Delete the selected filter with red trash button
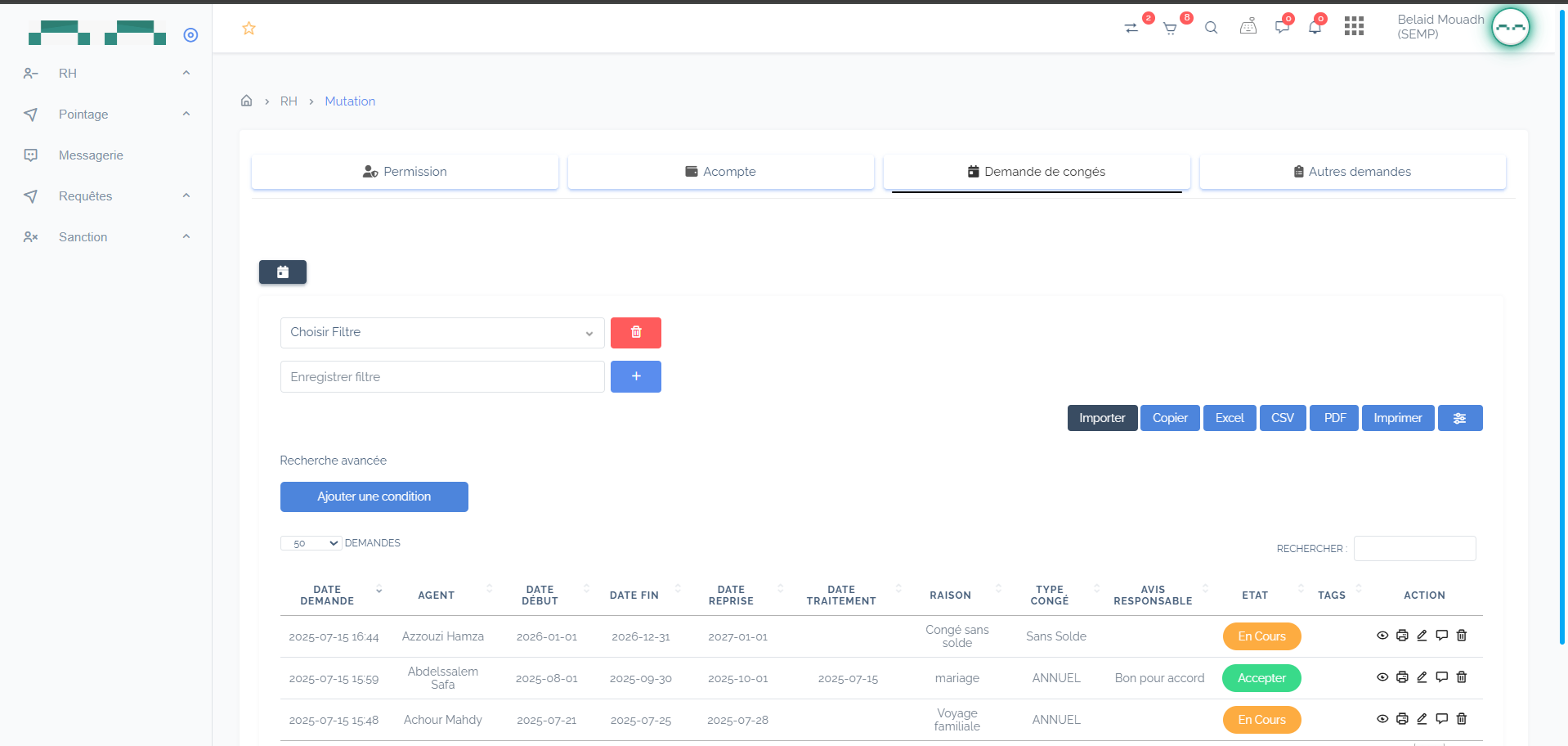The image size is (1568, 746). point(636,333)
